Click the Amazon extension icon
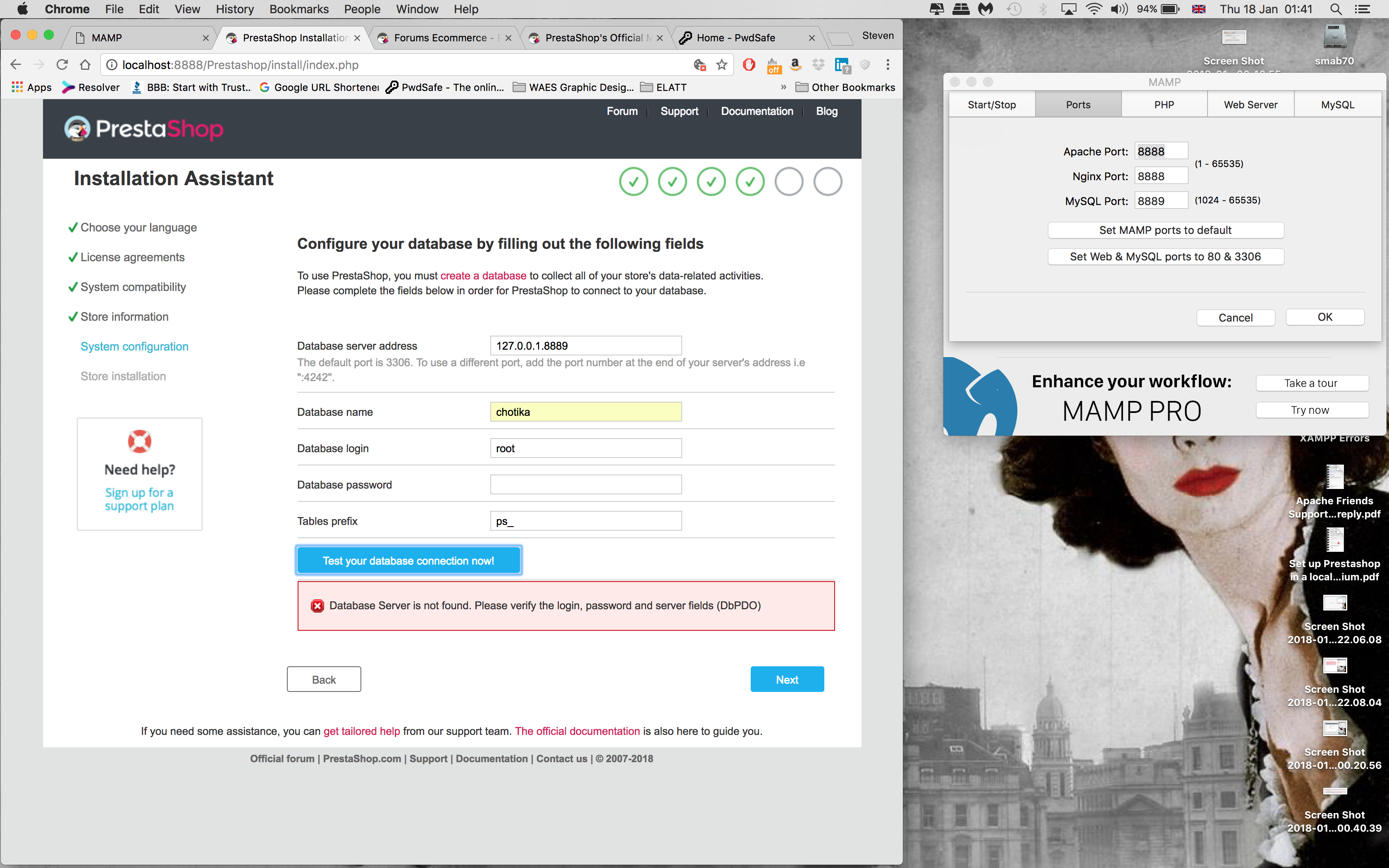This screenshot has width=1389, height=868. coord(795,65)
